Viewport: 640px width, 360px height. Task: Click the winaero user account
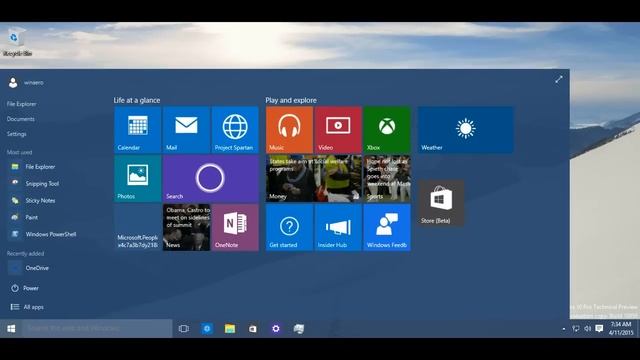tap(26, 82)
